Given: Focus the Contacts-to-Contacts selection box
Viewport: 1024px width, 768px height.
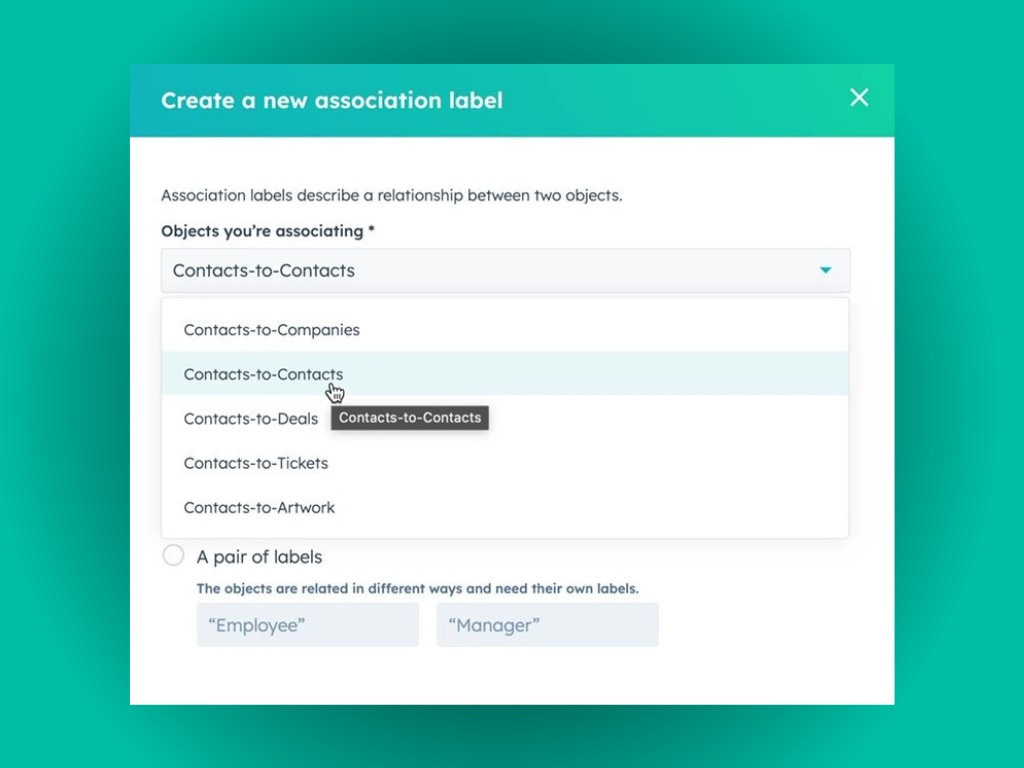Looking at the screenshot, I should pyautogui.click(x=504, y=270).
